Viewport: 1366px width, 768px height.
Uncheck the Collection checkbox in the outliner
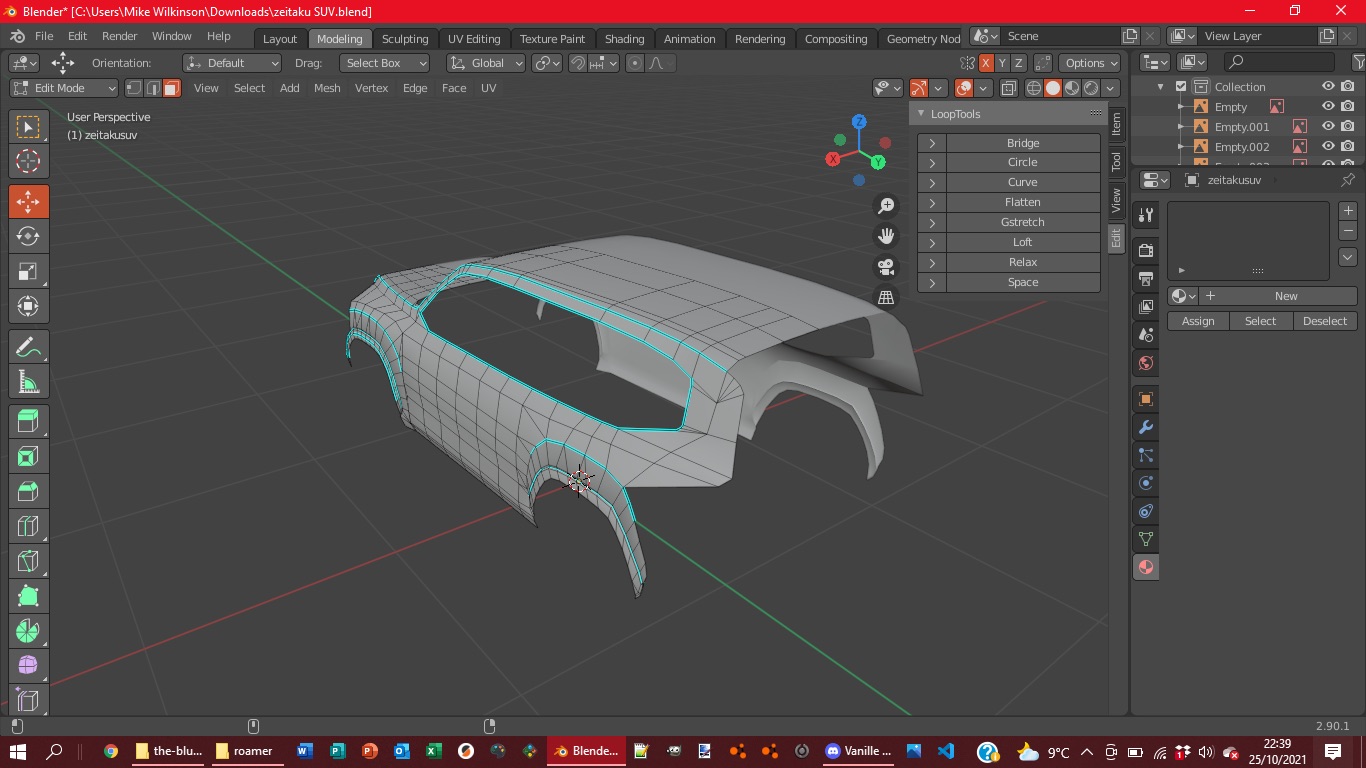(x=1181, y=87)
